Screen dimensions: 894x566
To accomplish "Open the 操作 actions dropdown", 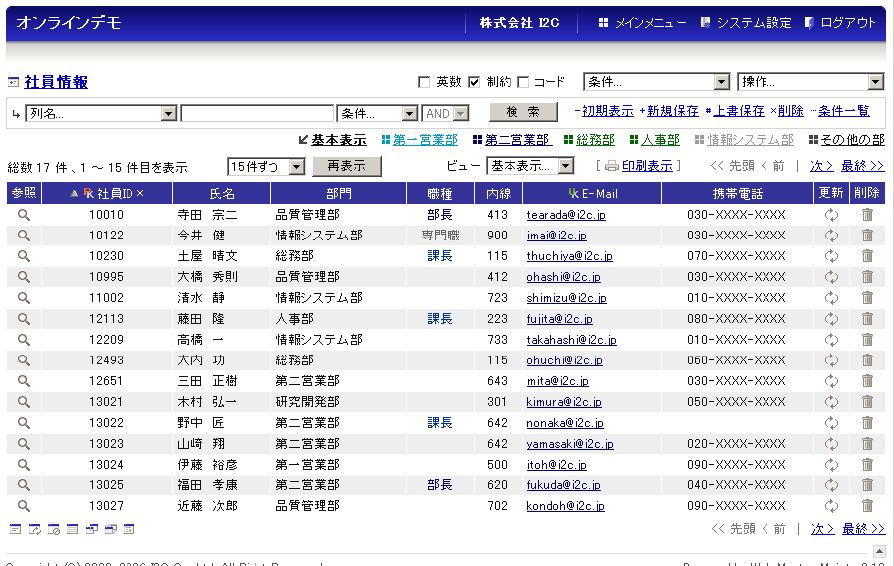I will [810, 82].
